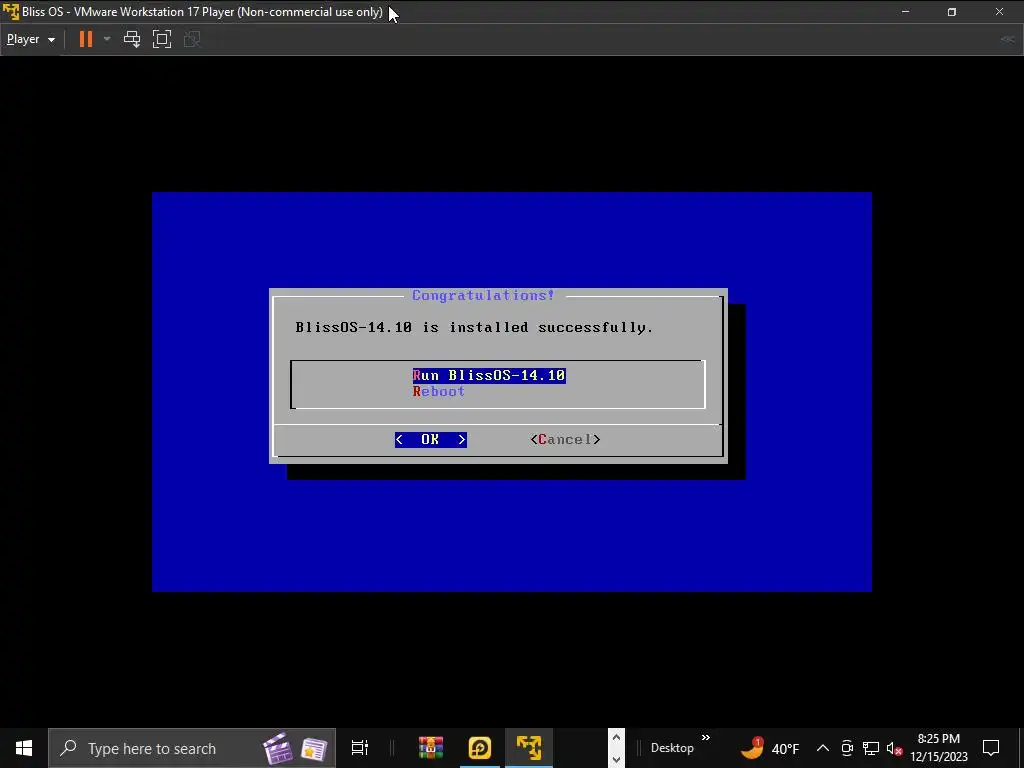Screen dimensions: 1024x768
Task: Open the notification center icon
Action: tap(991, 748)
